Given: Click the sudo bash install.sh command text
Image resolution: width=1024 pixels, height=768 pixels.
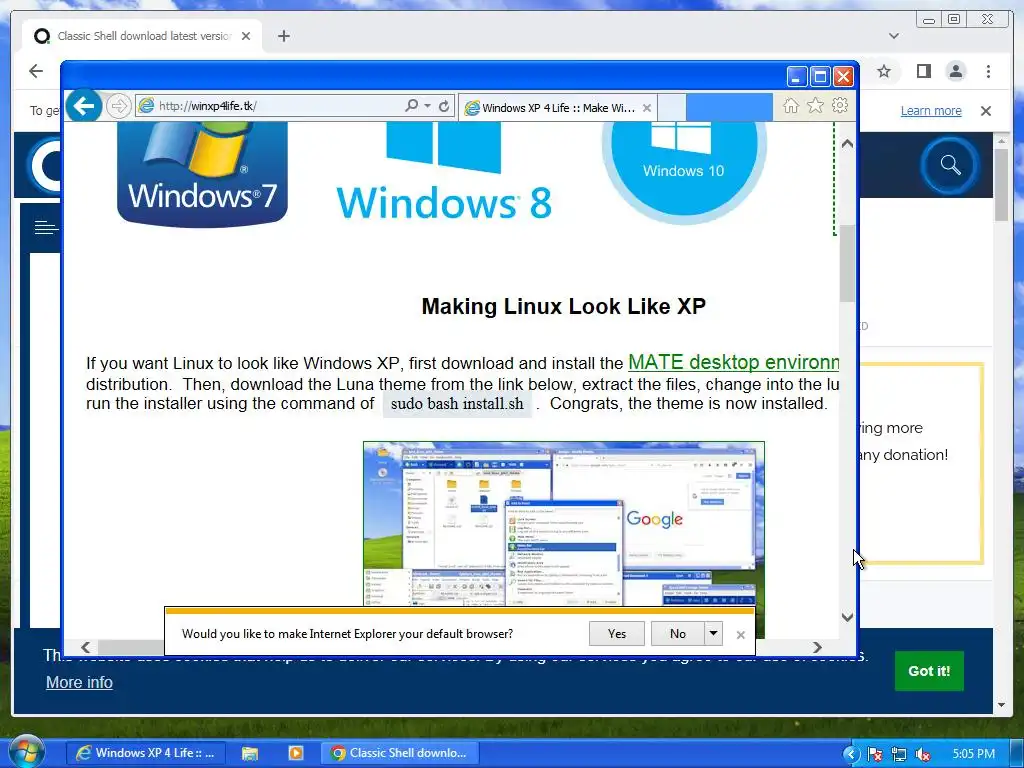Looking at the screenshot, I should click(x=457, y=404).
